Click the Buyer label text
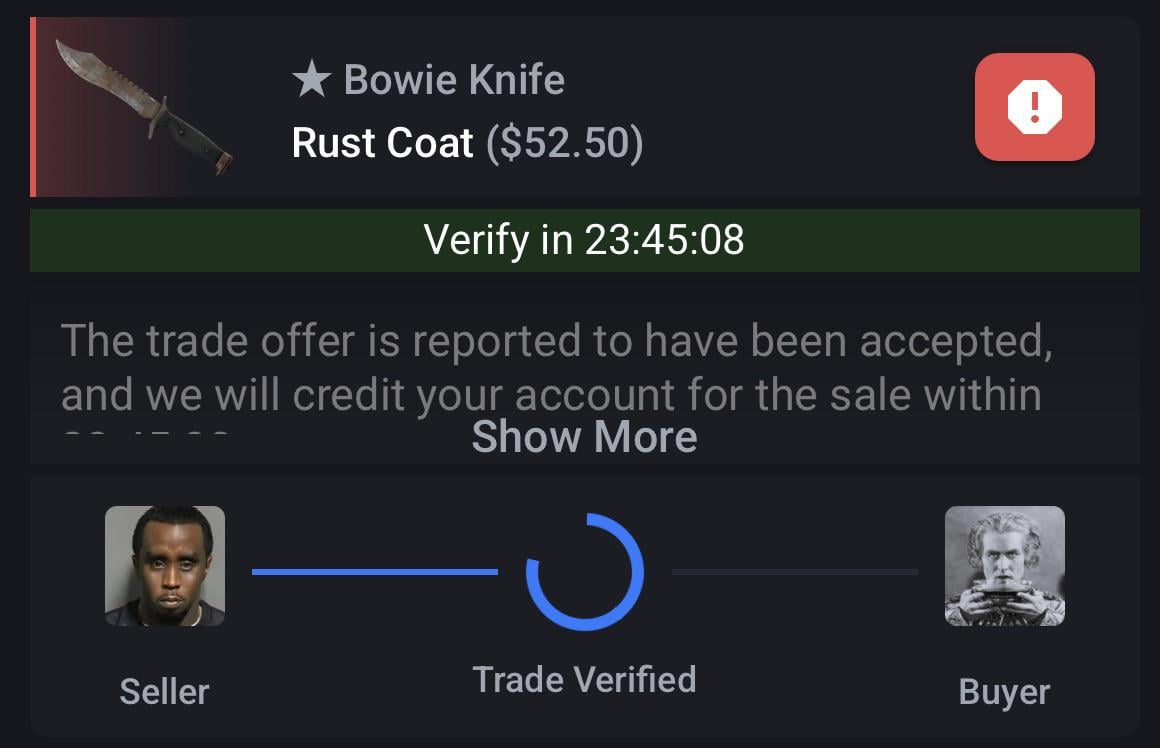This screenshot has width=1160, height=748. tap(1004, 691)
